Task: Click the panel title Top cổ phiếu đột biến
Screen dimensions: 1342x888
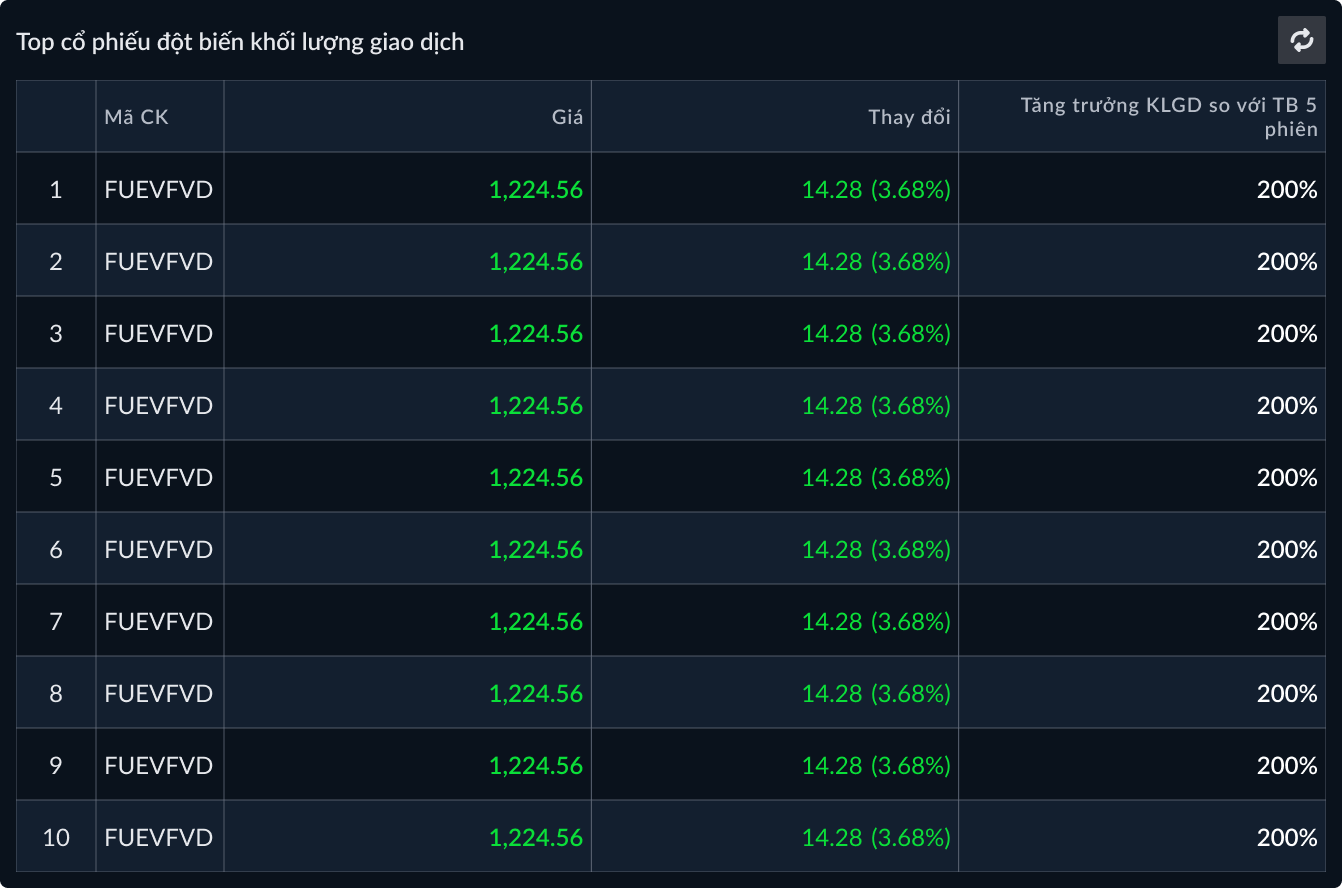Action: point(240,42)
